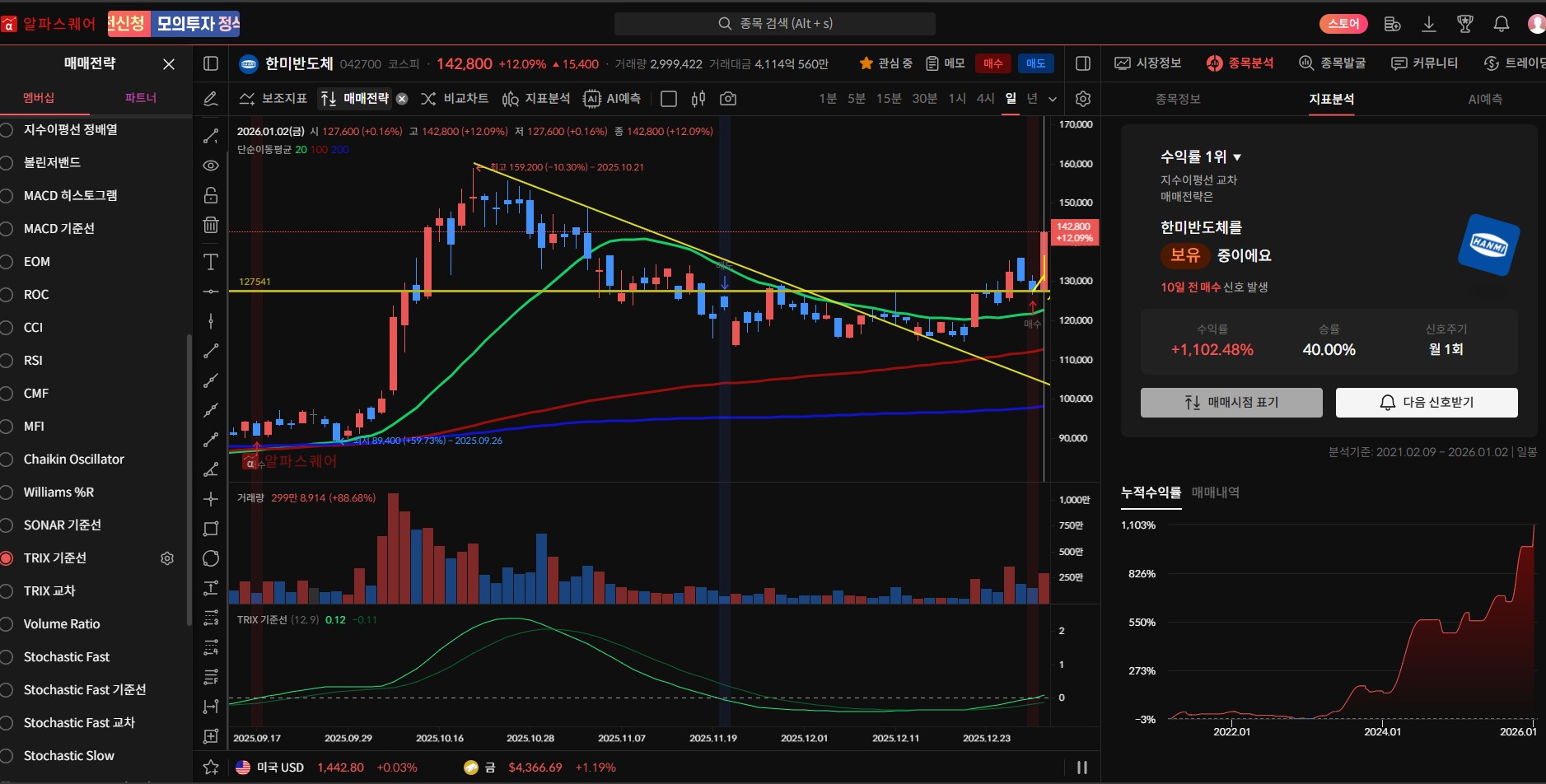Toggle the left sidebar panel icon
Screen dimensions: 1546x784
[x=211, y=63]
